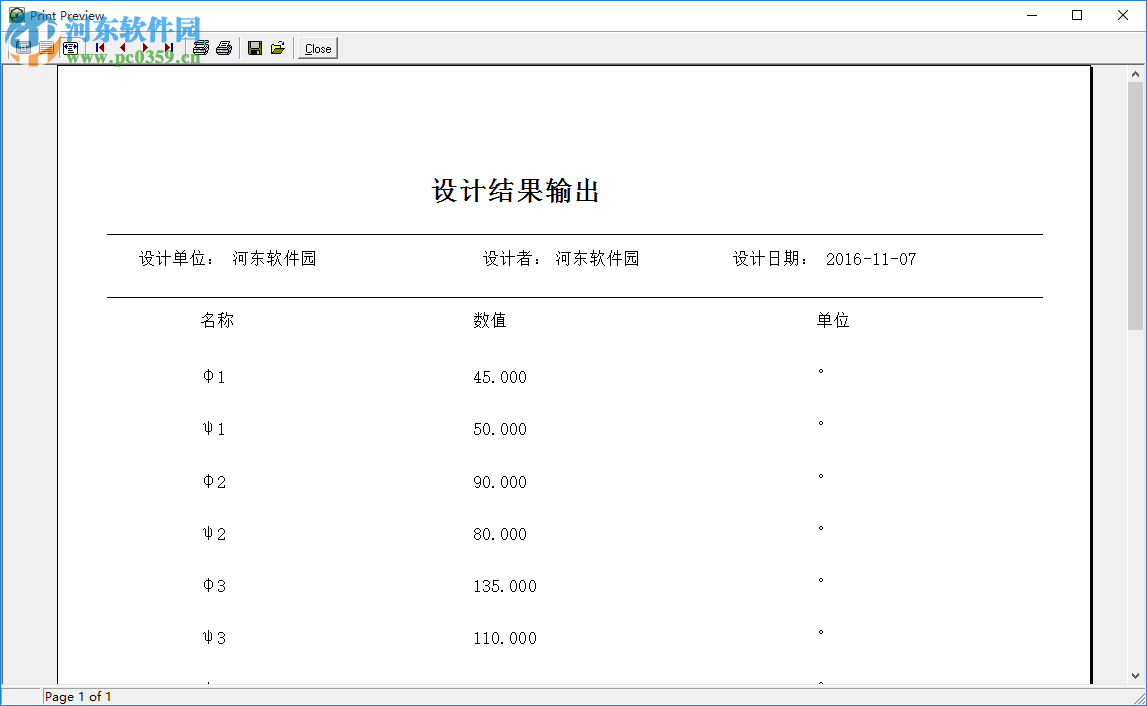Jump to the last page arrow icon
1147x706 pixels.
168,47
